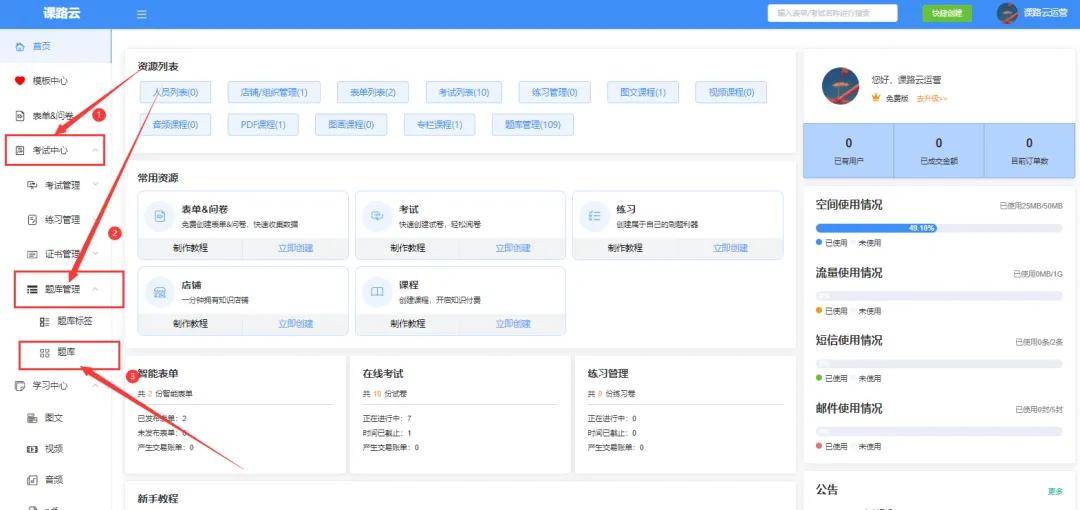Click the green 快速创建 button
1080x510 pixels.
pyautogui.click(x=946, y=13)
